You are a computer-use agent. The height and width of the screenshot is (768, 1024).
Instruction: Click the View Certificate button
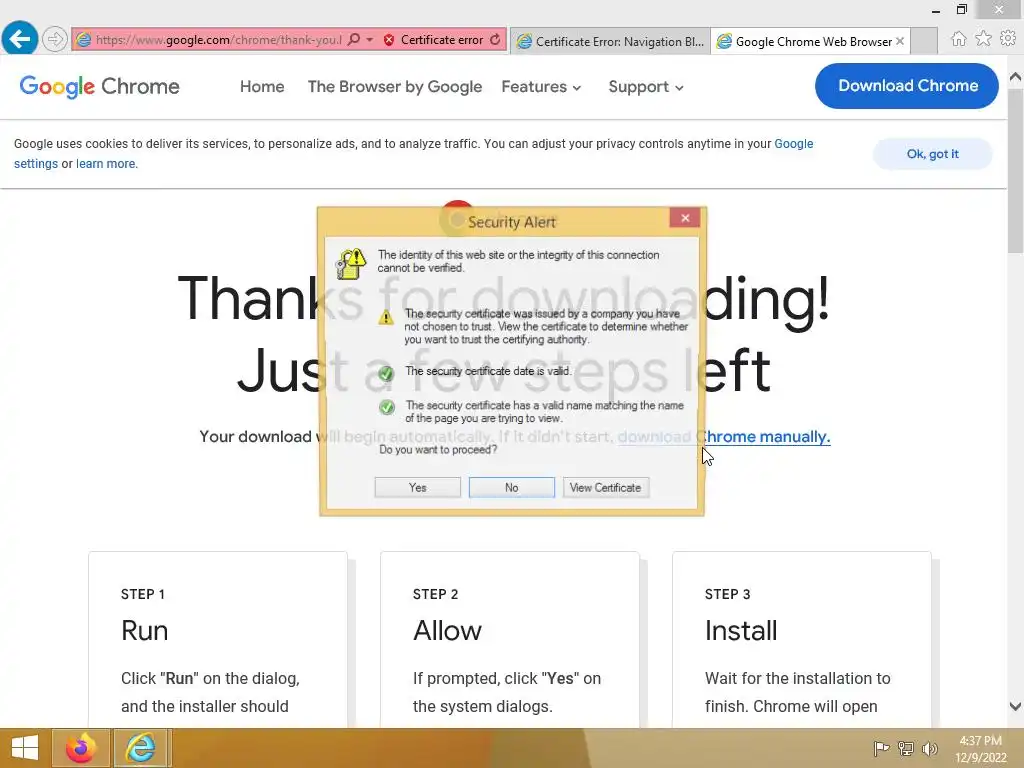(x=605, y=487)
